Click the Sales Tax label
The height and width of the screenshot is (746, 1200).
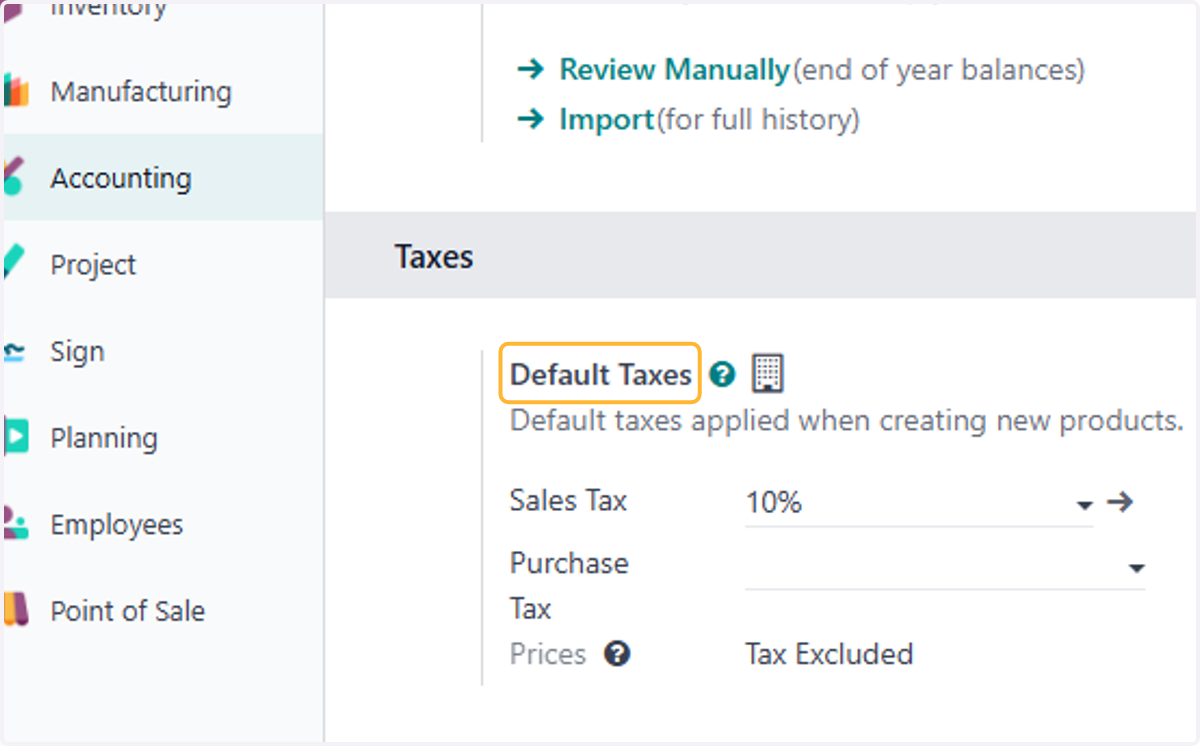pyautogui.click(x=568, y=500)
